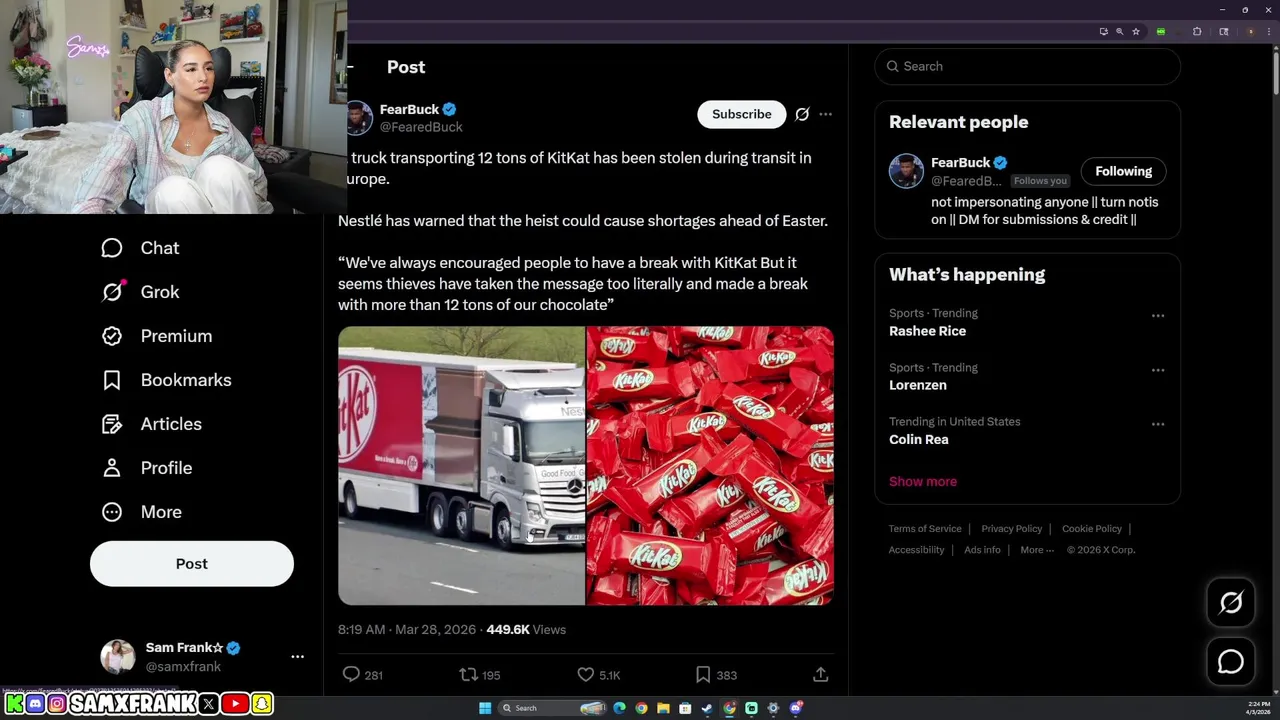
Task: Open Articles in the sidebar
Action: click(151, 424)
